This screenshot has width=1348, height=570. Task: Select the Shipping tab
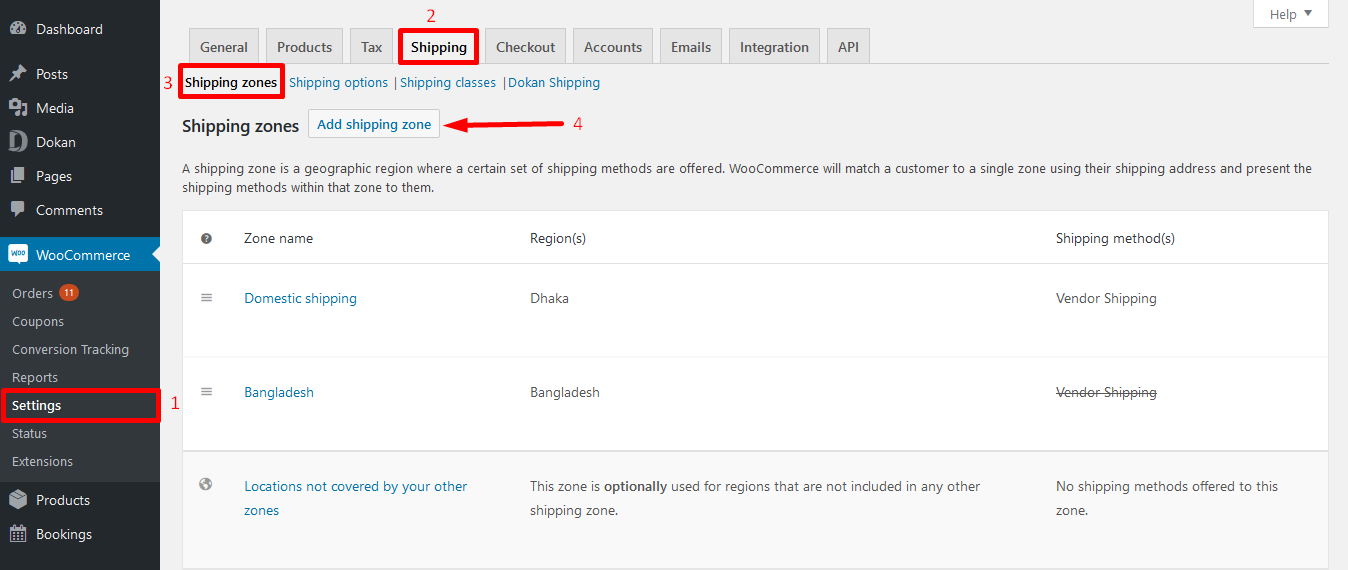pos(439,47)
